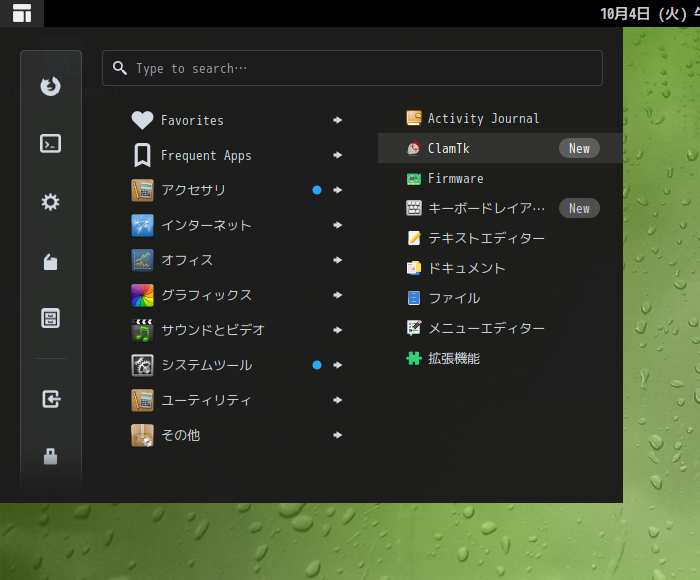700x580 pixels.
Task: Launch Firmware from its name
Action: 455,179
